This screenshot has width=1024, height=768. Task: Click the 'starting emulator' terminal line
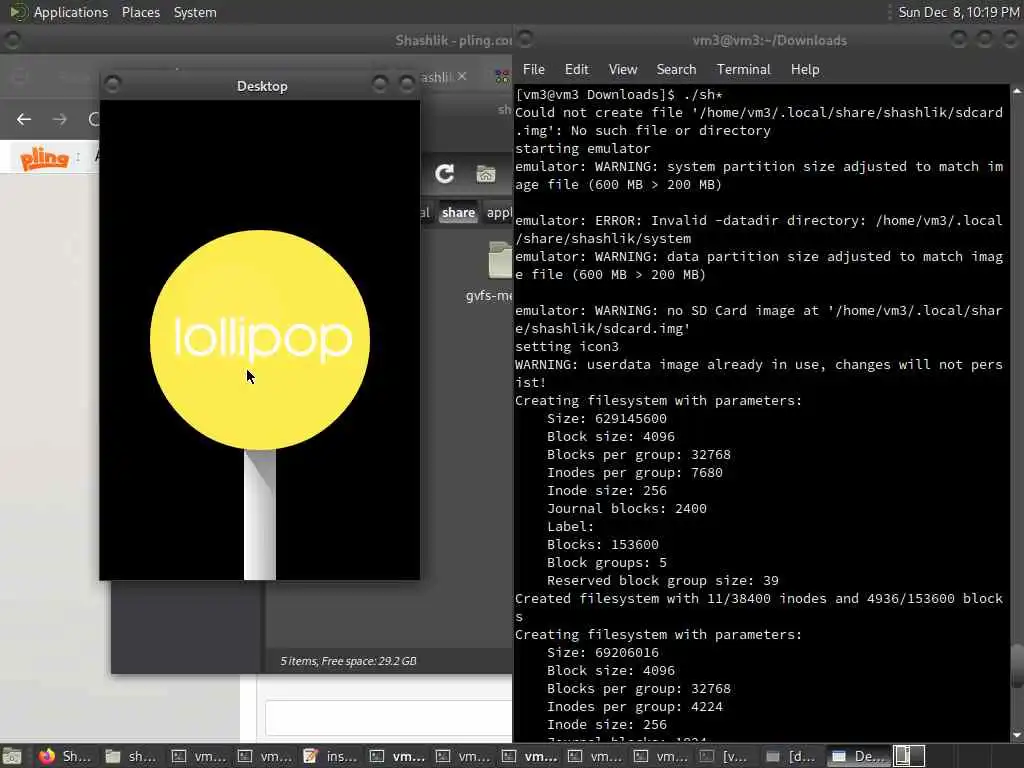point(583,148)
